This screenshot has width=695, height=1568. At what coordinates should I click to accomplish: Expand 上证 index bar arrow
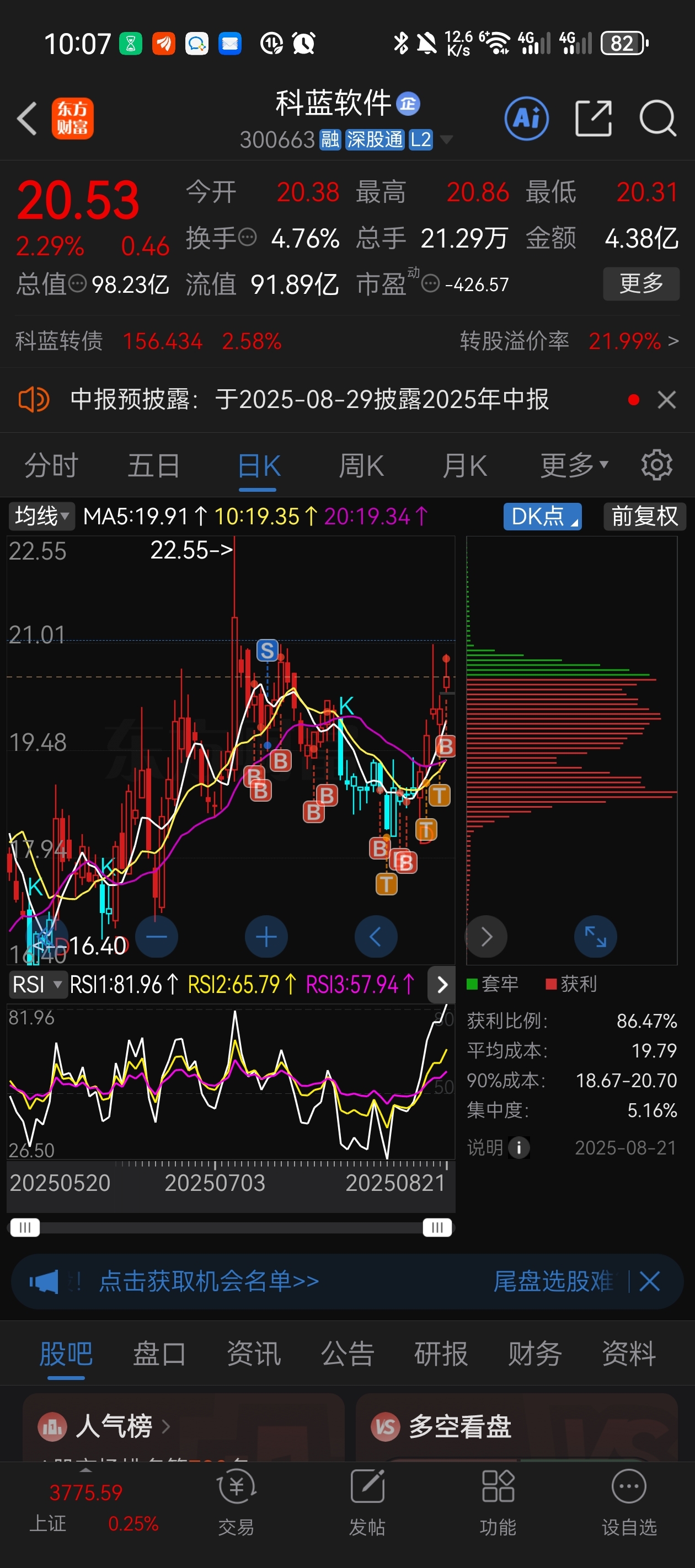[x=86, y=1470]
